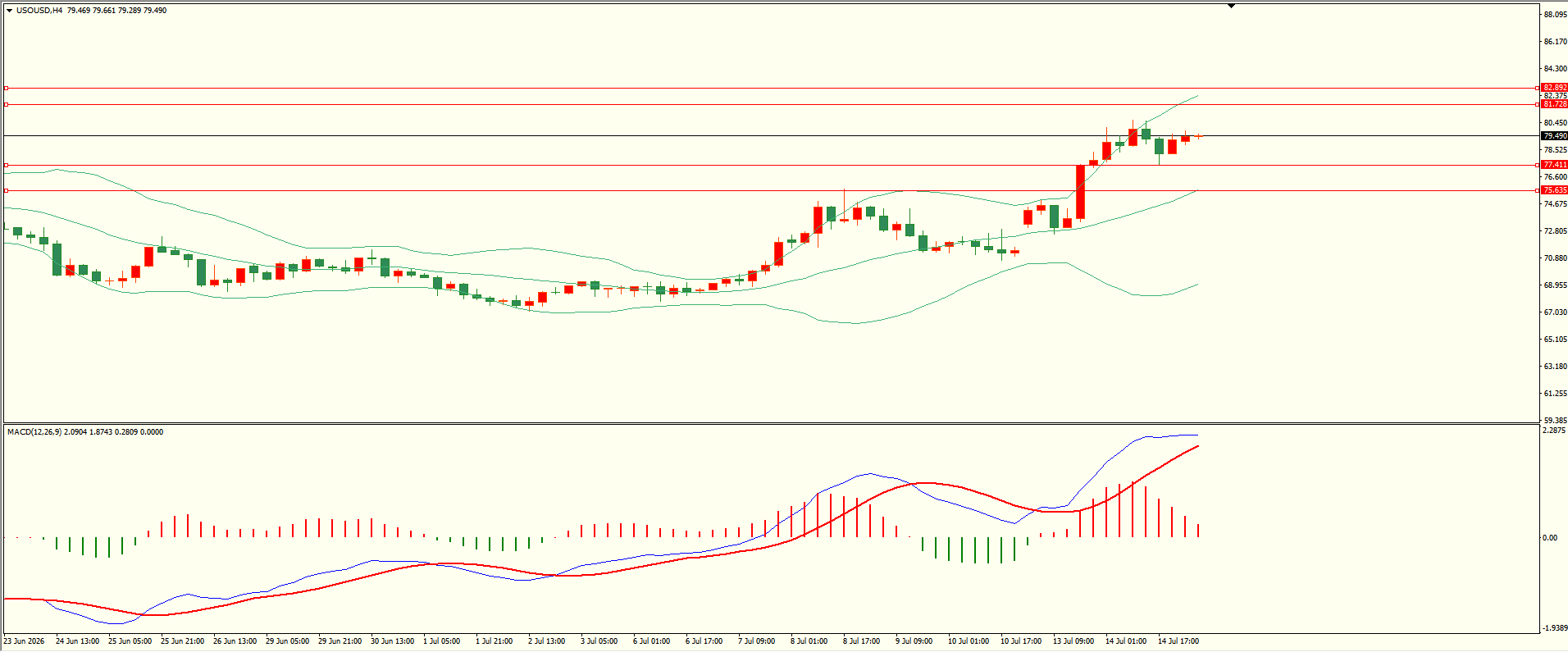Viewport: 1568px width, 652px height.
Task: Click right-side handle of the 82.892 line
Action: click(1537, 88)
